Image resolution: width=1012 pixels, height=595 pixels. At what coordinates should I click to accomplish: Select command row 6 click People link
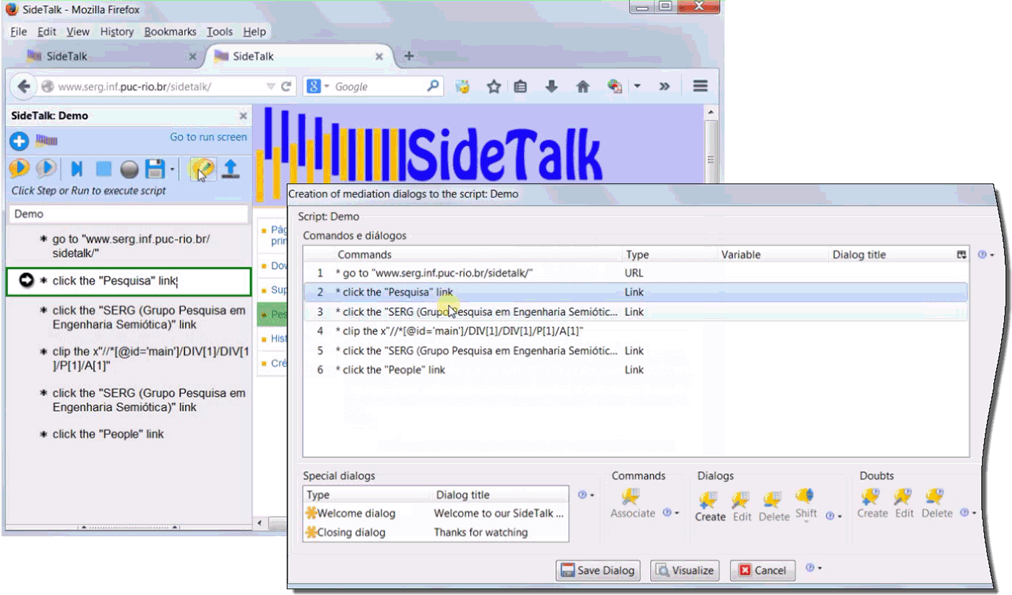coord(636,370)
